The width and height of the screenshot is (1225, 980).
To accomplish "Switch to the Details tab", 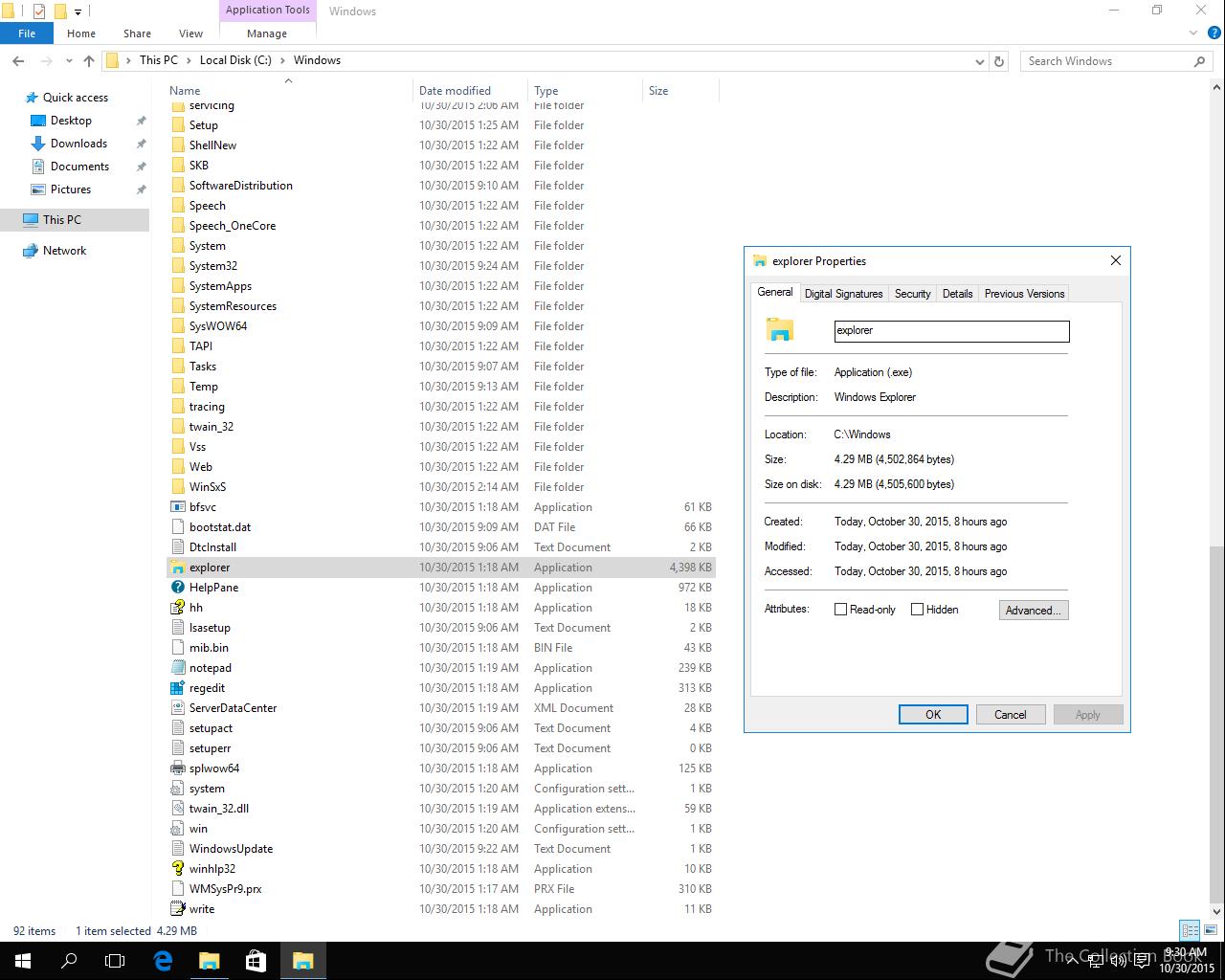I will [x=957, y=294].
